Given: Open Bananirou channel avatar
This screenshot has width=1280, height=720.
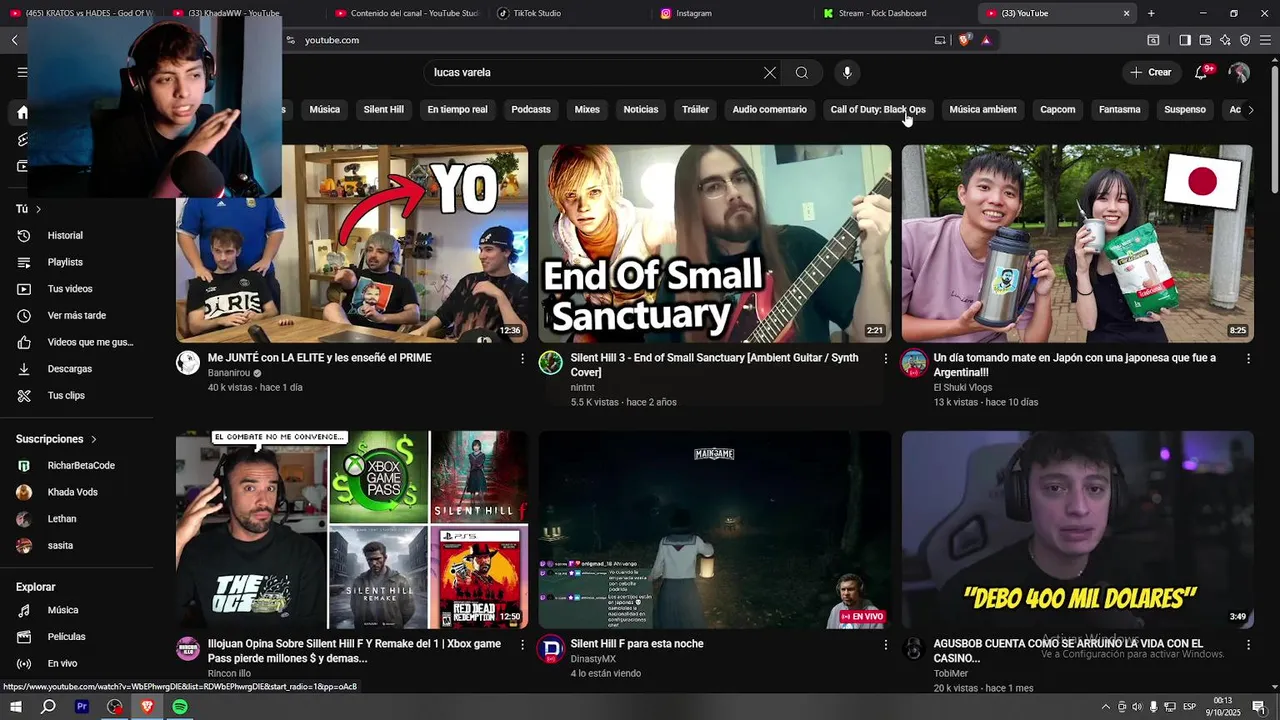Looking at the screenshot, I should tap(188, 363).
